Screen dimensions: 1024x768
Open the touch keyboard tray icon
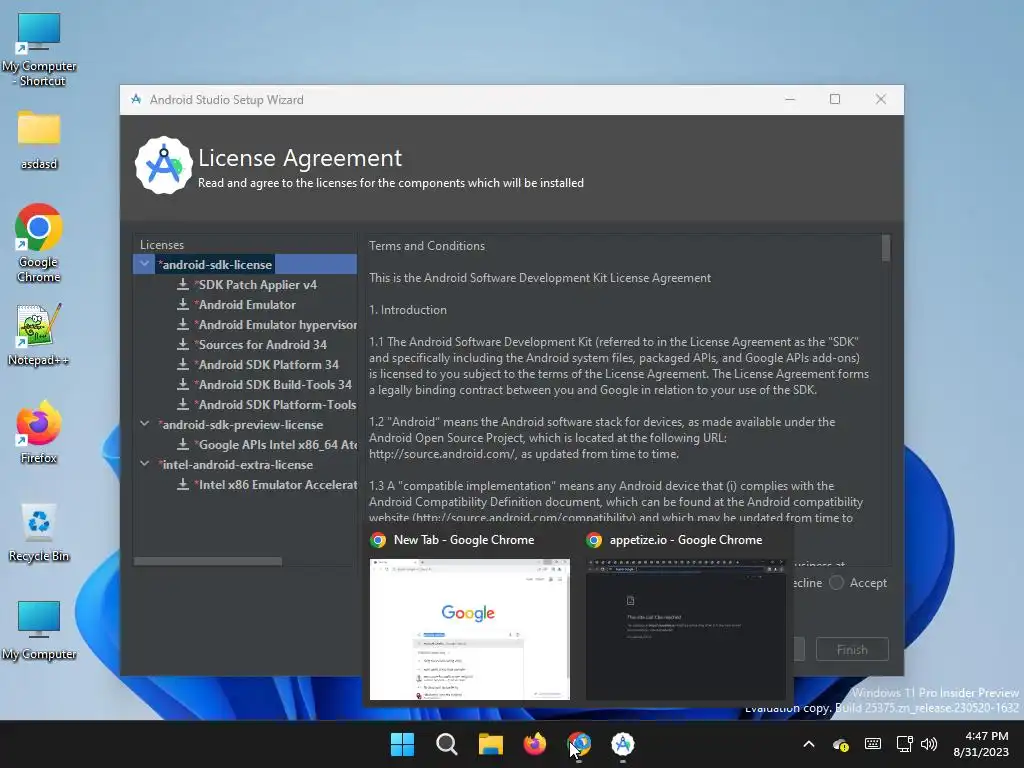pyautogui.click(x=872, y=744)
